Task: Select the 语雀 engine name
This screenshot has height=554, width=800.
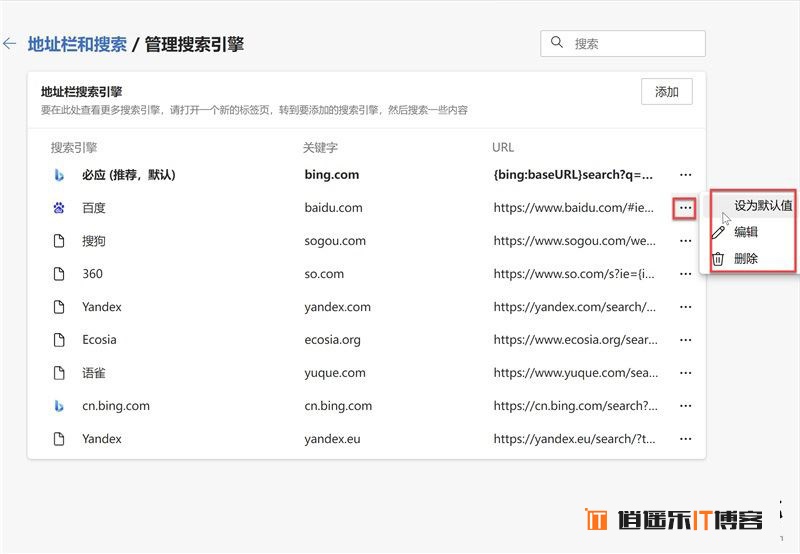Action: [94, 373]
